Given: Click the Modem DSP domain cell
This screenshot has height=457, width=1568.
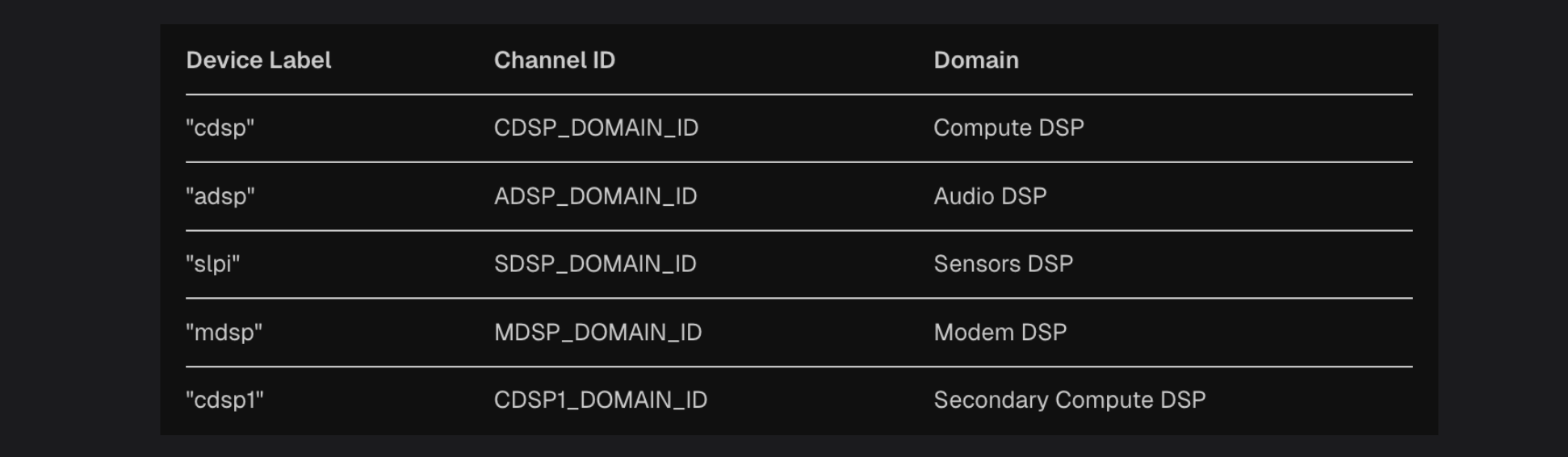Looking at the screenshot, I should coord(1000,333).
